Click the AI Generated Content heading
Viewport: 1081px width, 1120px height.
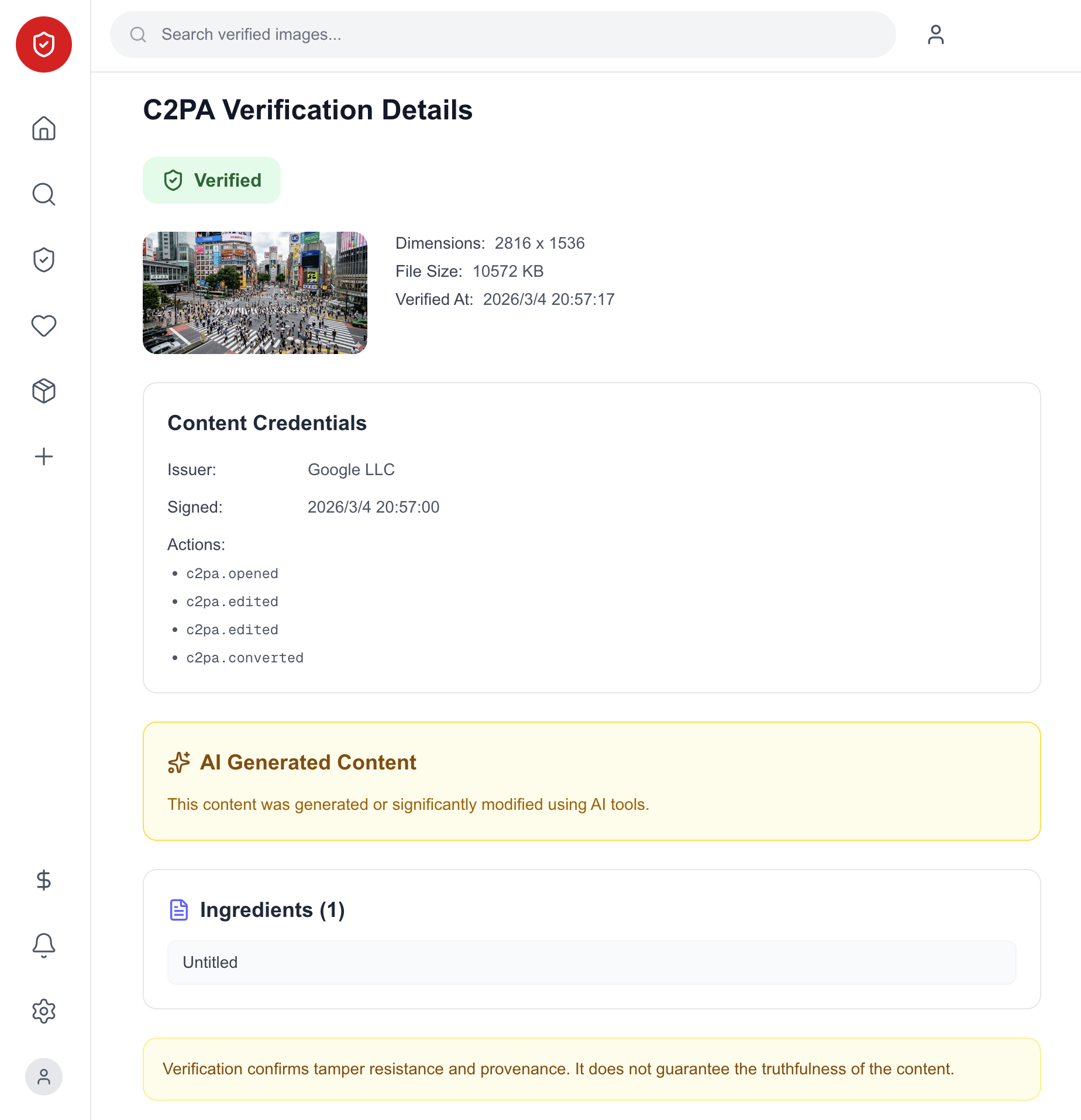(308, 762)
